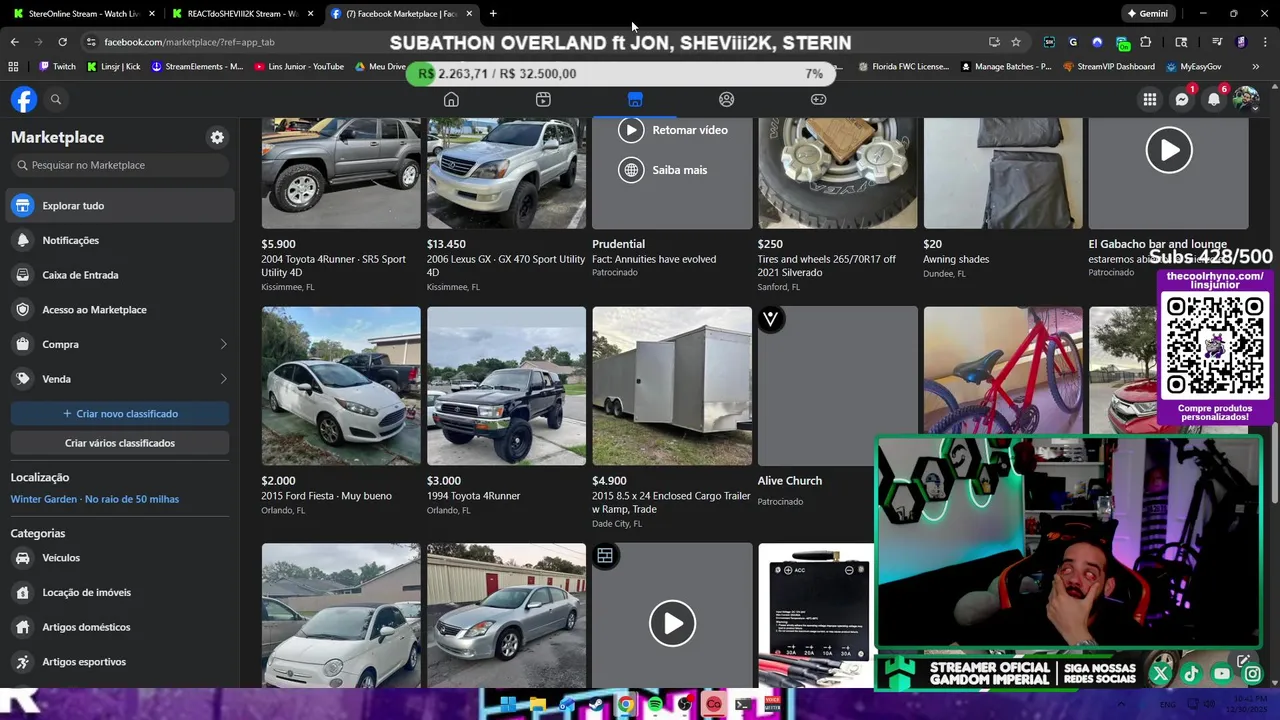
Task: Expand the Compra section
Action: tap(120, 344)
